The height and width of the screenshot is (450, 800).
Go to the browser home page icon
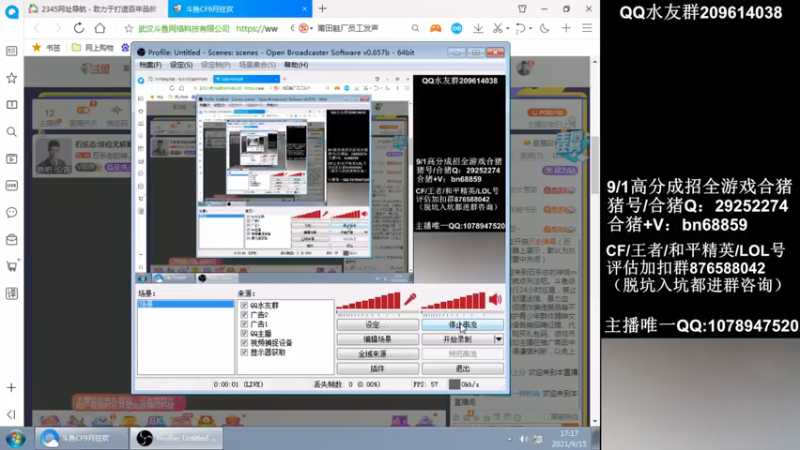point(100,28)
